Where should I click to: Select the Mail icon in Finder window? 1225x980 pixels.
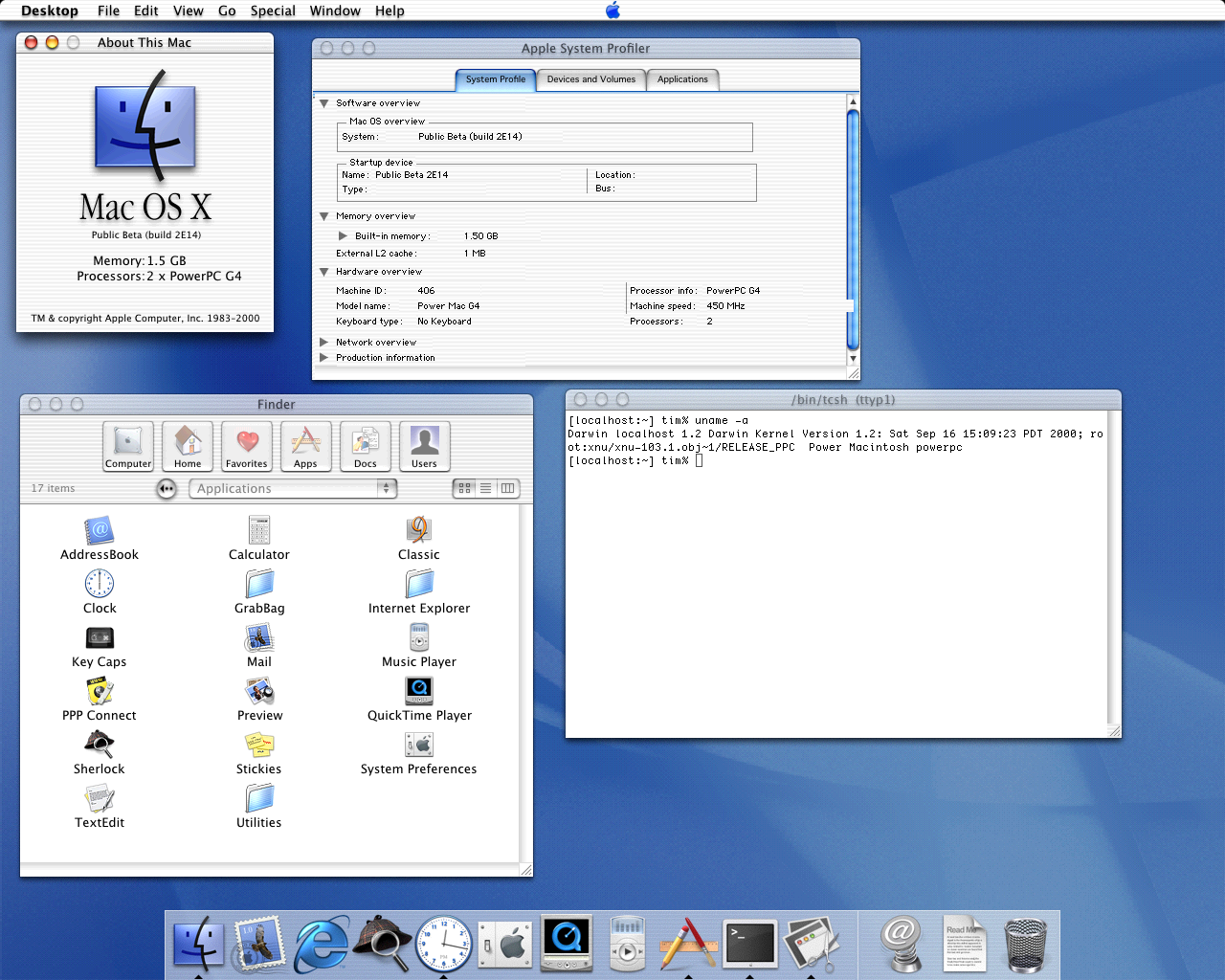(259, 637)
